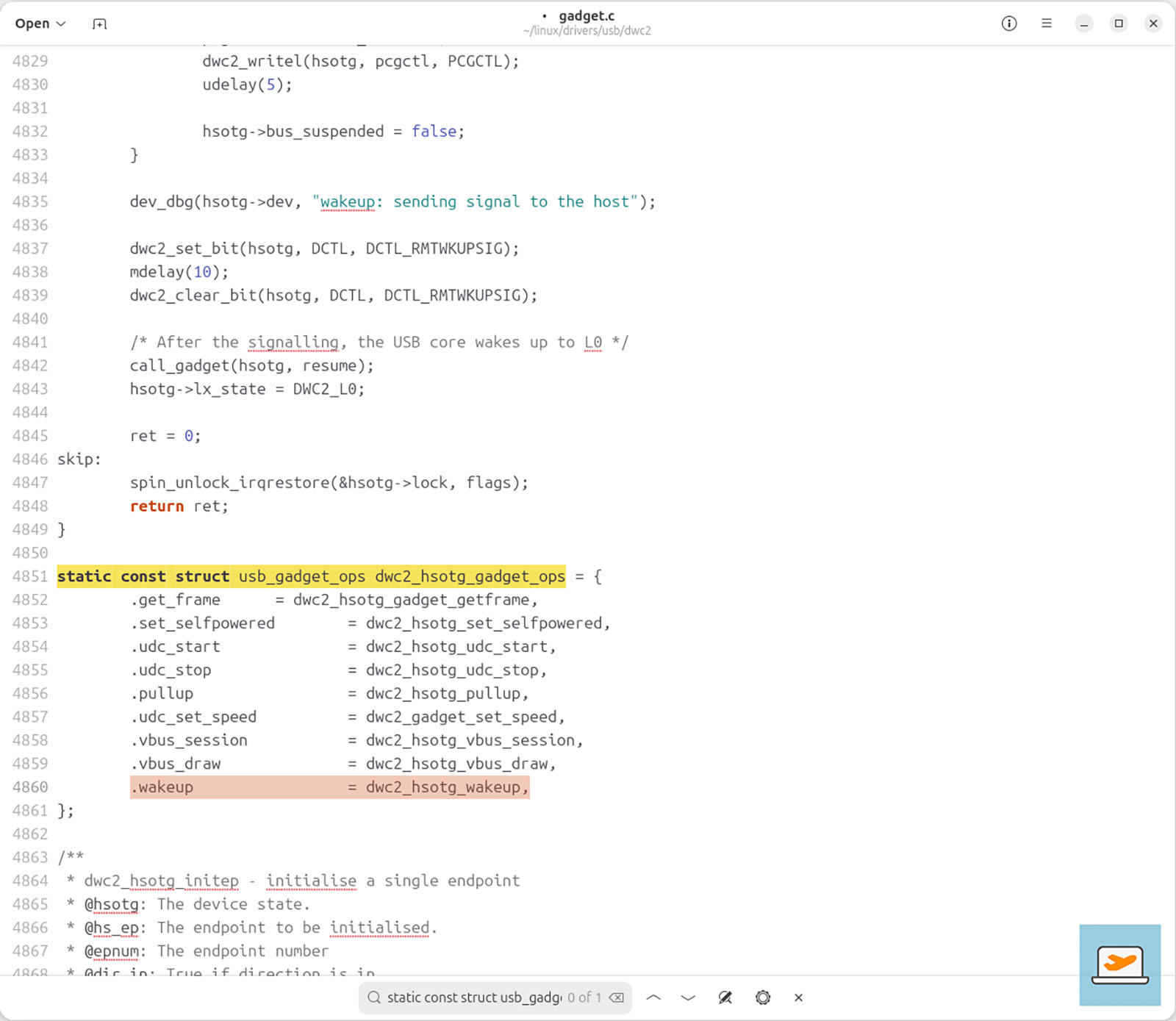This screenshot has width=1176, height=1021.
Task: Click 'dwc2_hsotg_gadget_getframe' on line 4852
Action: tap(411, 600)
